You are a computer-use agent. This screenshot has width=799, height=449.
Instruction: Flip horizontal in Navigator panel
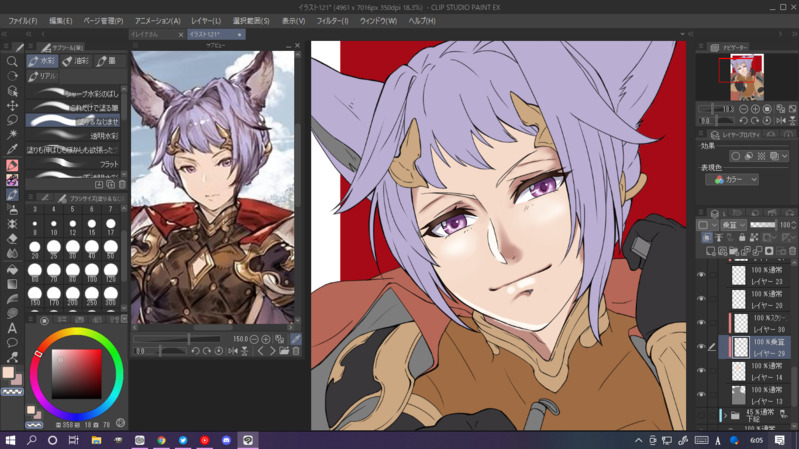(781, 121)
